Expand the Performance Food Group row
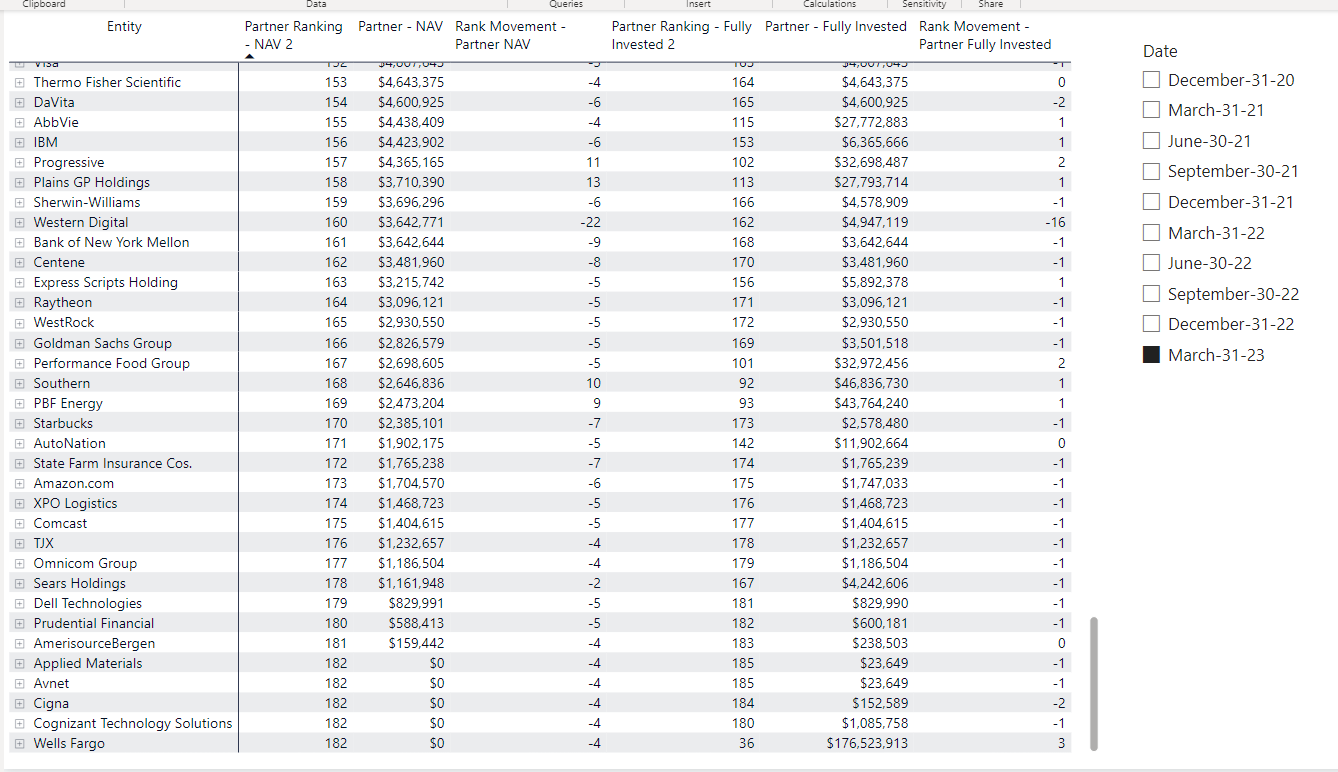The height and width of the screenshot is (772, 1338). click(x=19, y=363)
